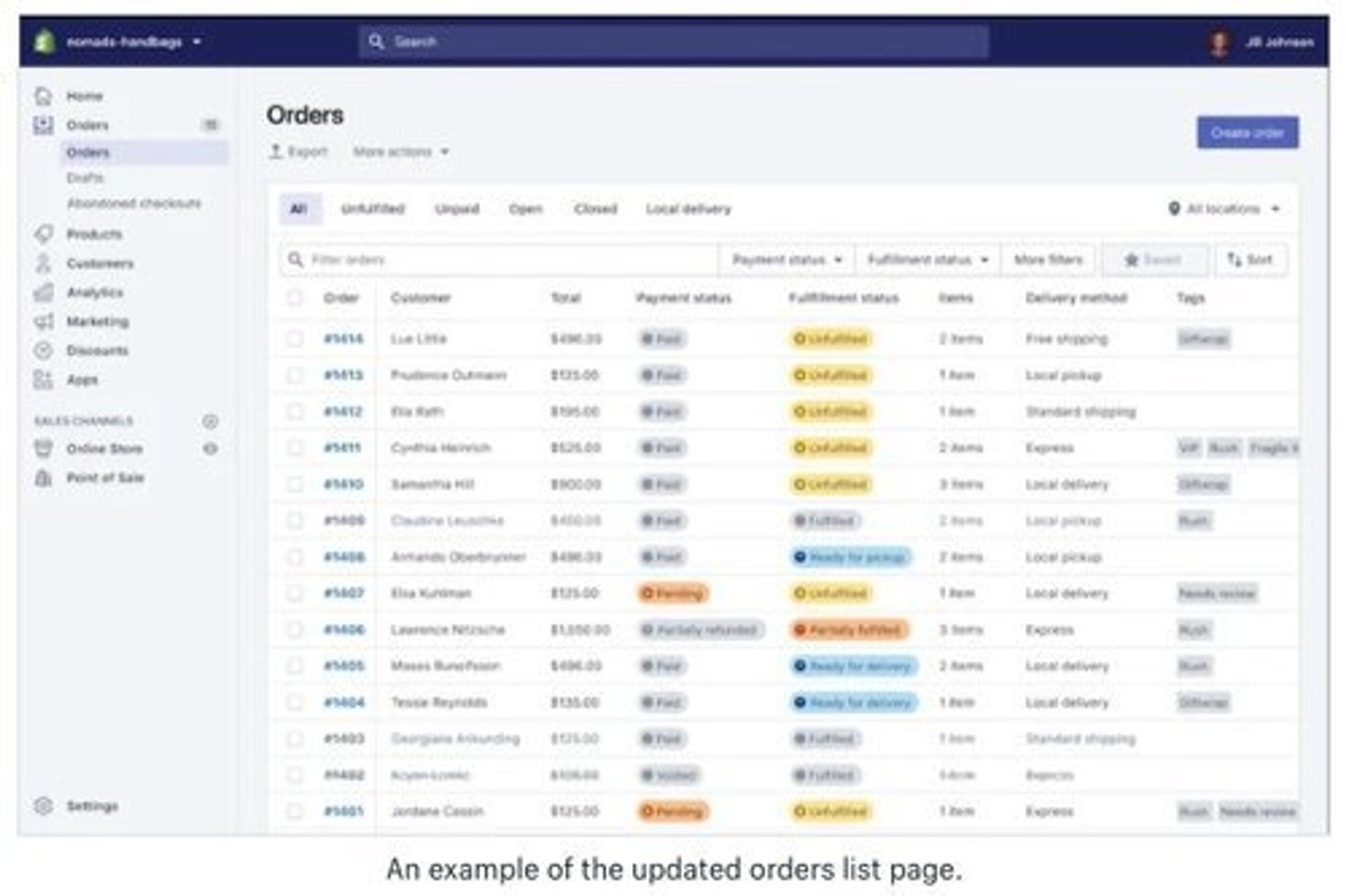Expand the Payment status filter dropdown
Screen dimensions: 1346x896
point(786,260)
